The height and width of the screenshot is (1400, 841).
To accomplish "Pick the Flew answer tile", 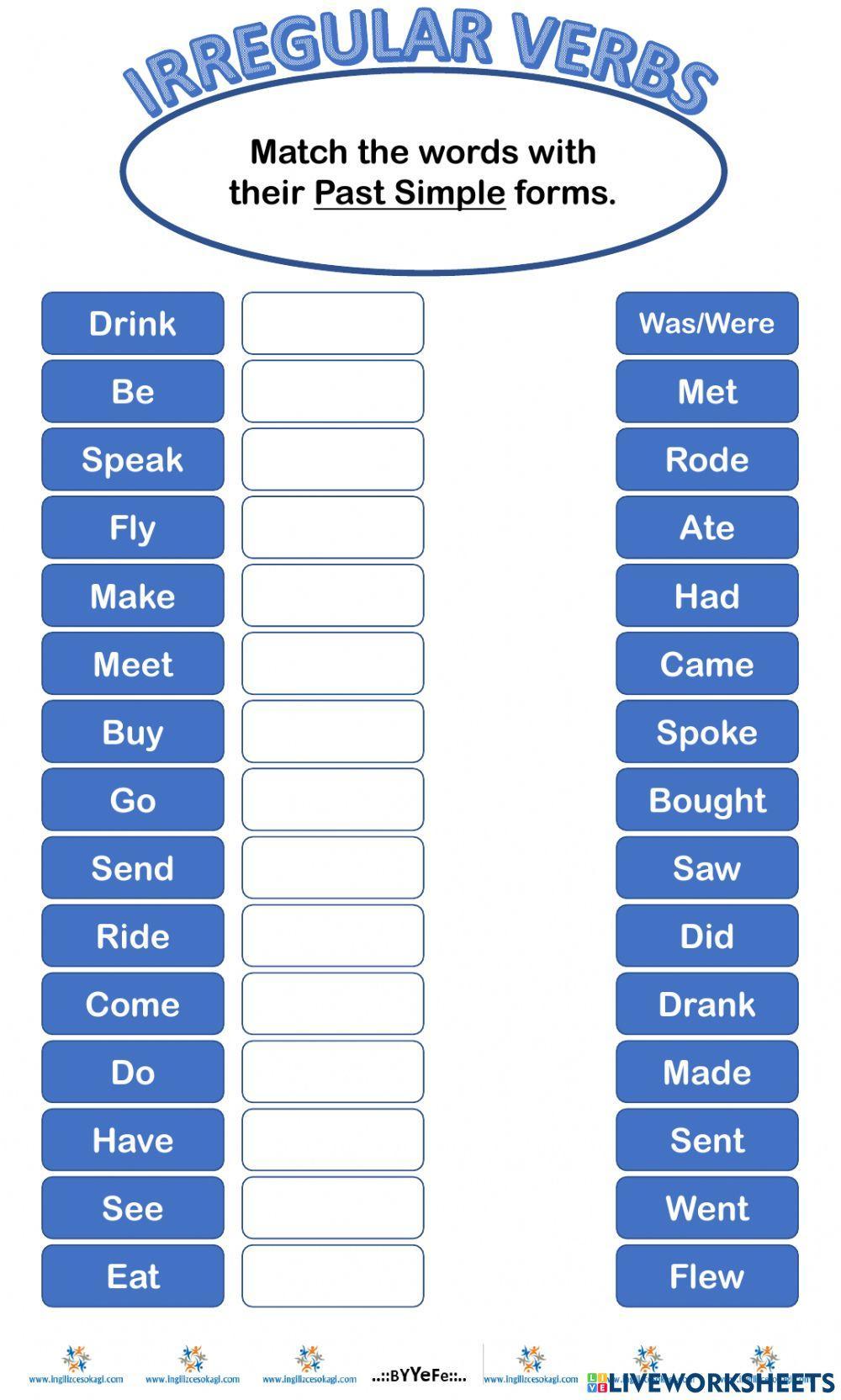I will click(706, 1275).
